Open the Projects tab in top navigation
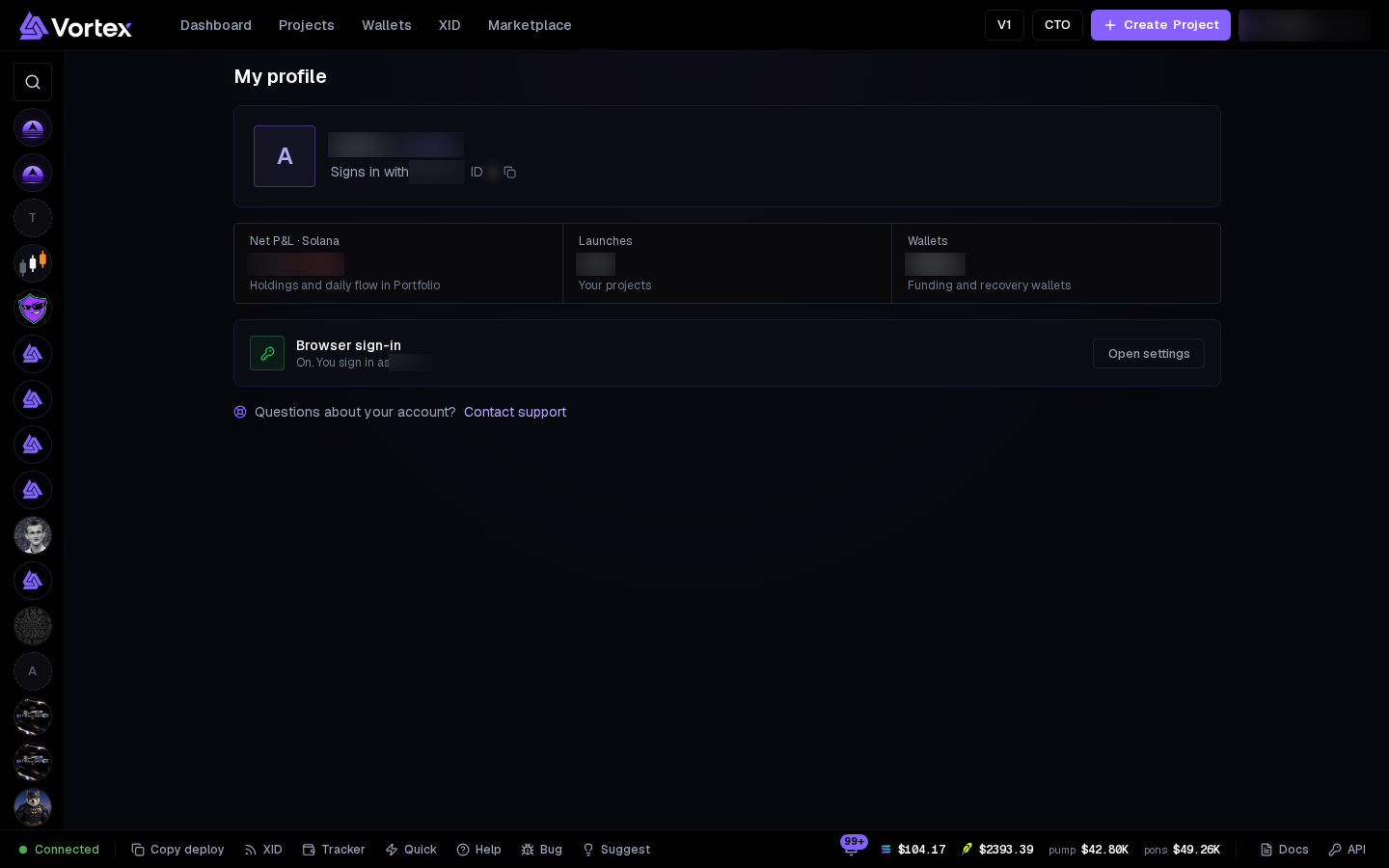 [307, 25]
